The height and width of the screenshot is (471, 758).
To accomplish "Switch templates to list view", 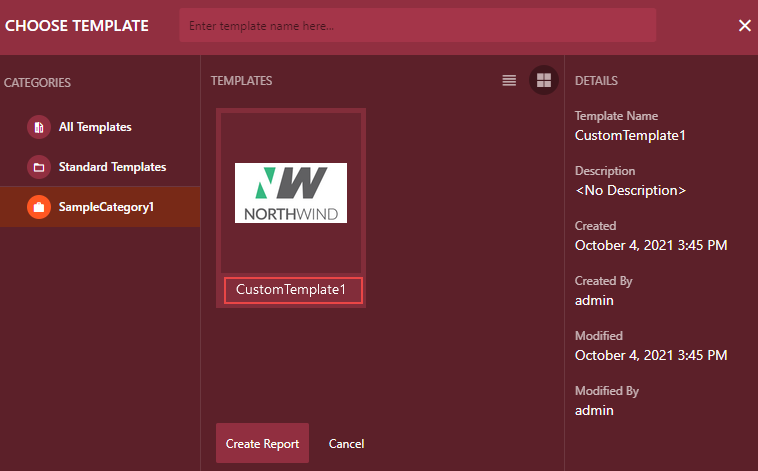I will point(509,80).
